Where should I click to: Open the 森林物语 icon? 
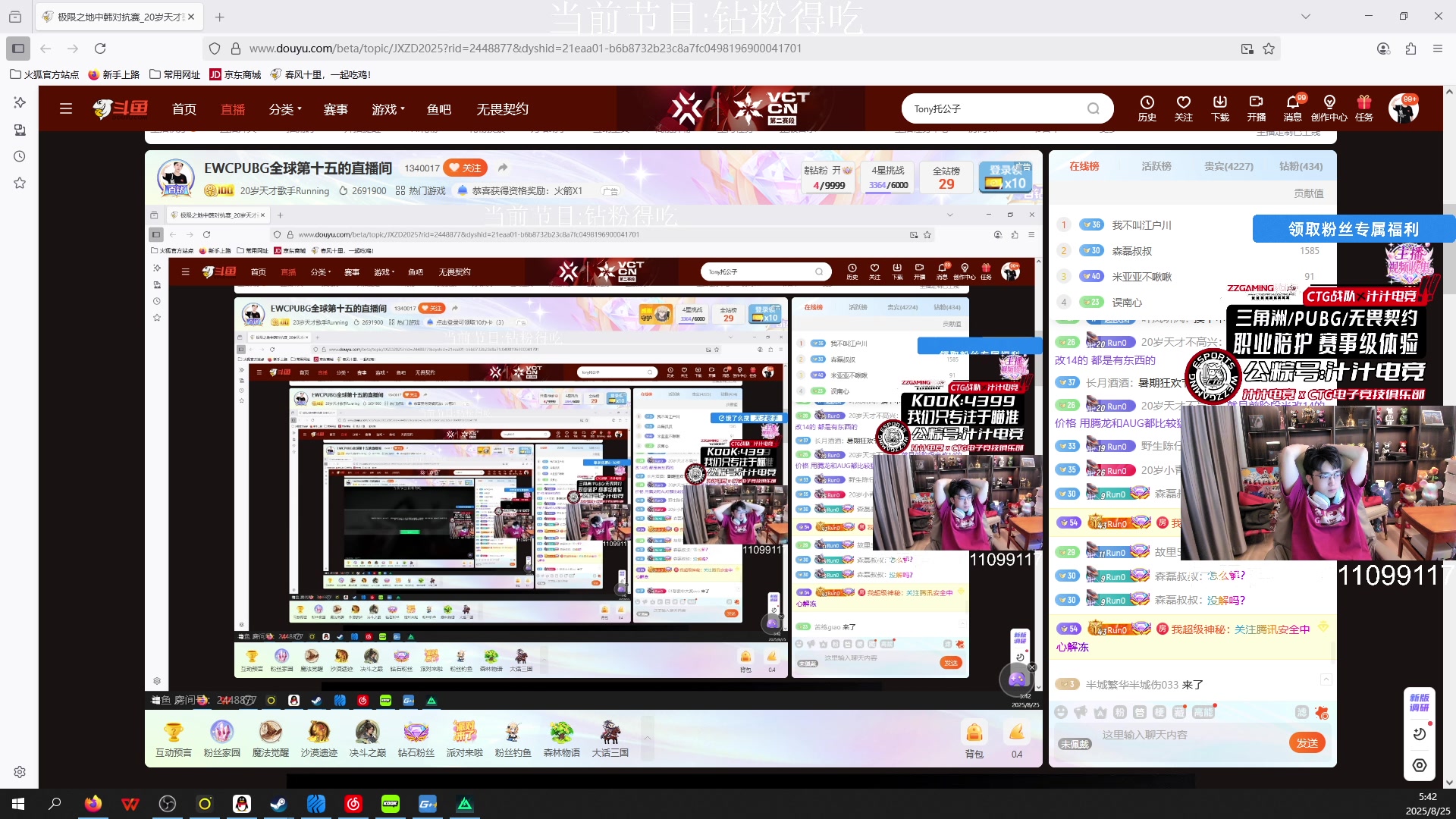point(562,739)
